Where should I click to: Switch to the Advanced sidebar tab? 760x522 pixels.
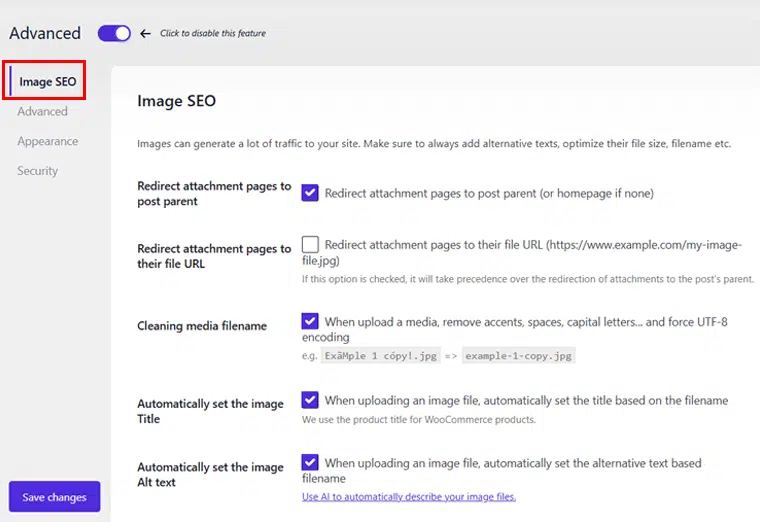43,111
